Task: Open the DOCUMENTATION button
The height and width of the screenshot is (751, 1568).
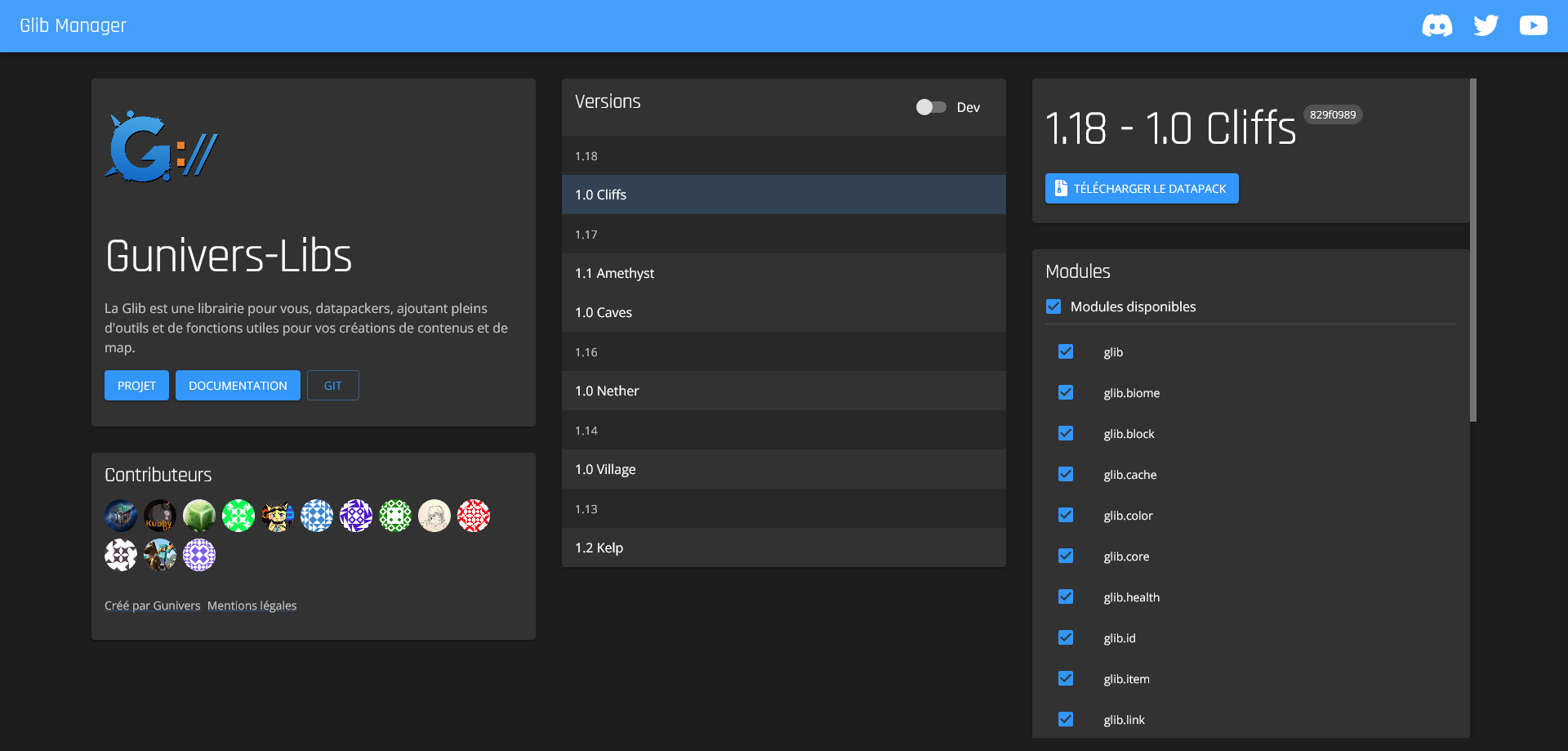Action: tap(238, 386)
